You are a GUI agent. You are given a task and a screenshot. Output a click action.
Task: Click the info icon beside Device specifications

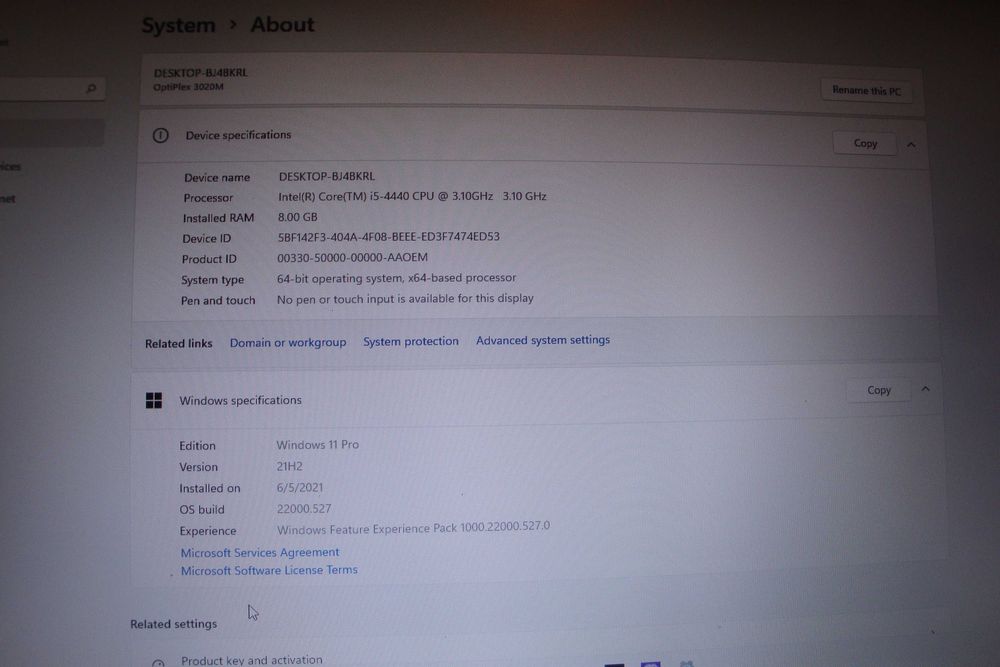point(160,135)
